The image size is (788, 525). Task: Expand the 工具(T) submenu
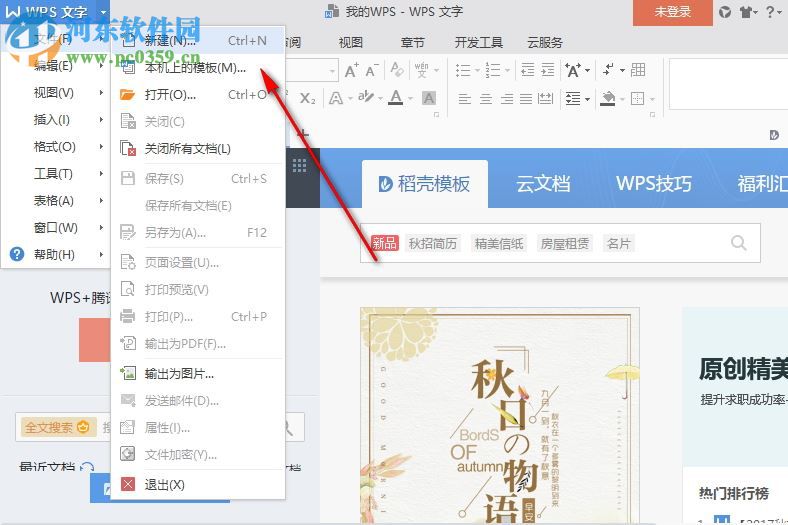pyautogui.click(x=55, y=174)
